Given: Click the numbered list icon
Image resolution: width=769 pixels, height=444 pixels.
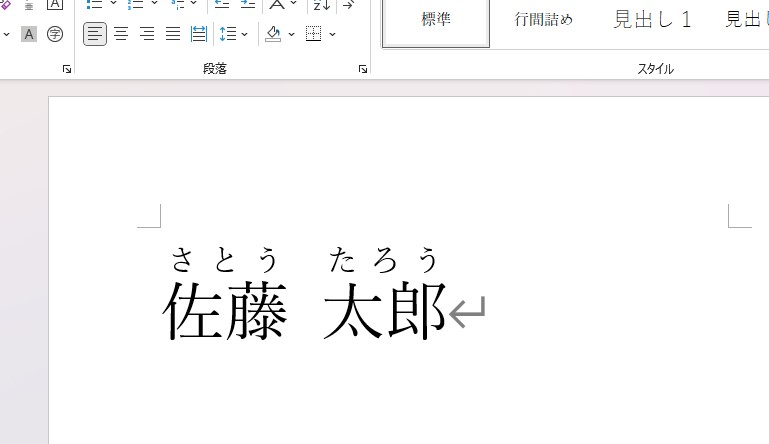Looking at the screenshot, I should pos(136,4).
